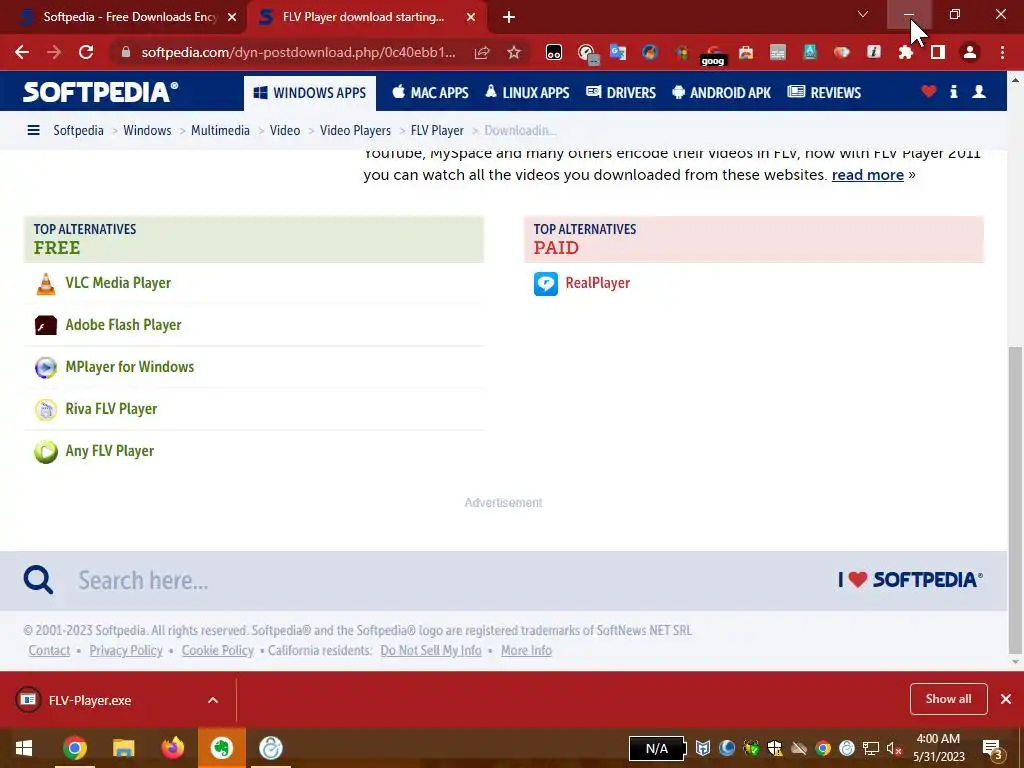Go to the Multimedia breadcrumb
The width and height of the screenshot is (1024, 768).
click(220, 130)
